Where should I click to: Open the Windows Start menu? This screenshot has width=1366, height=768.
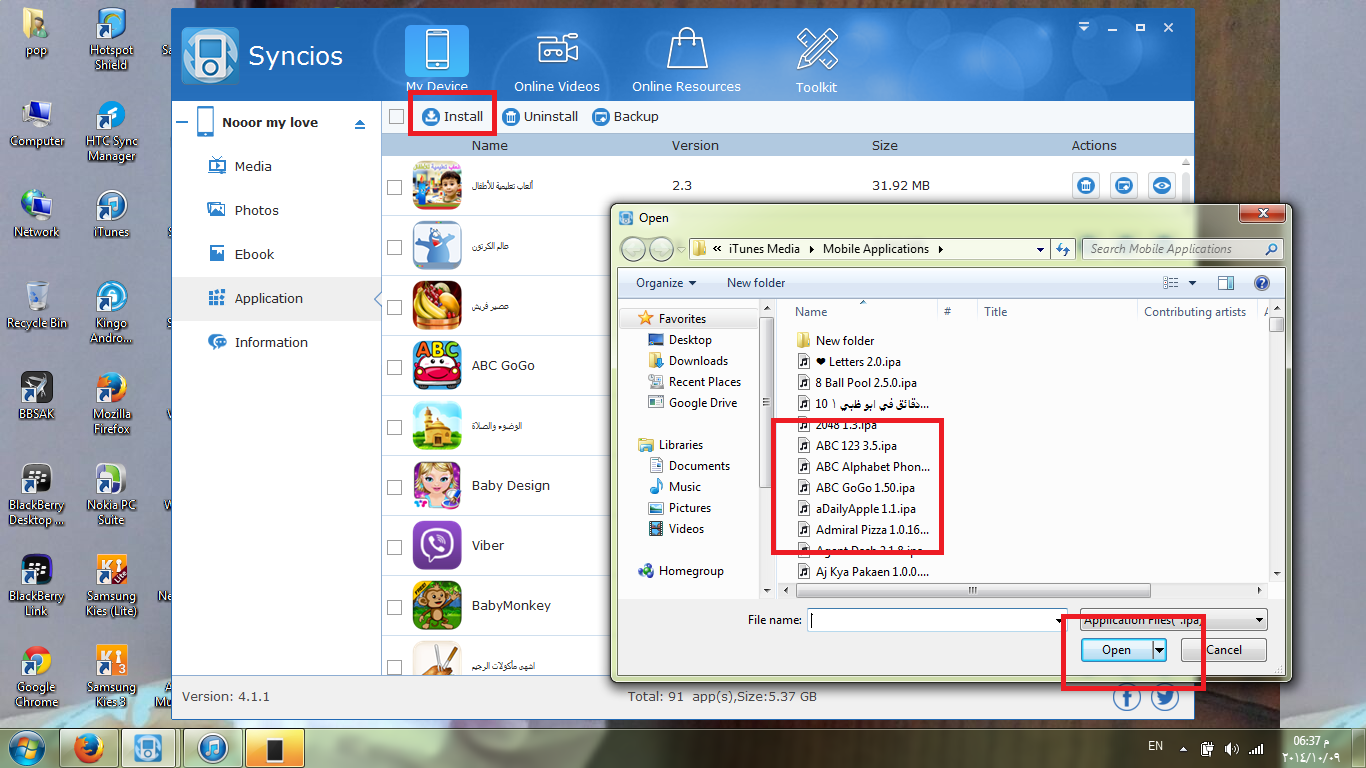click(x=27, y=749)
